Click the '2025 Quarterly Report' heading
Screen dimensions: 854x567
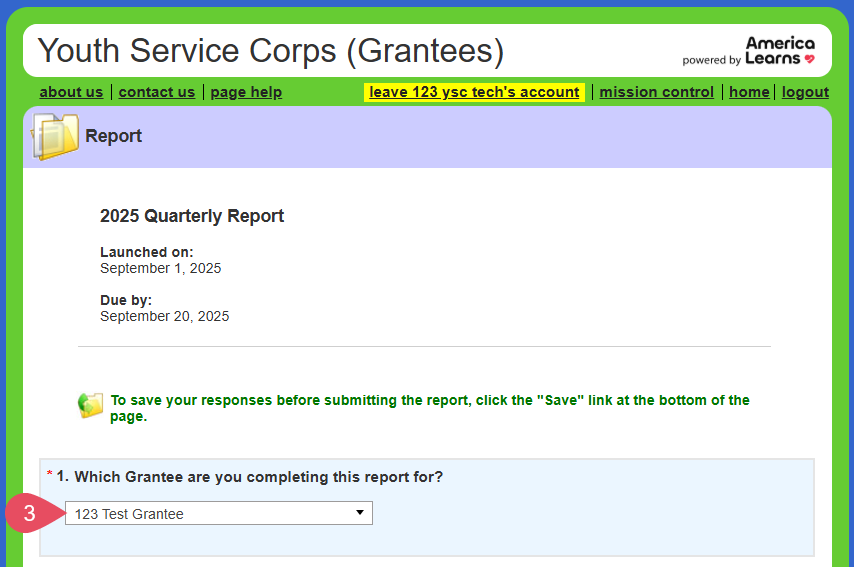tap(192, 216)
